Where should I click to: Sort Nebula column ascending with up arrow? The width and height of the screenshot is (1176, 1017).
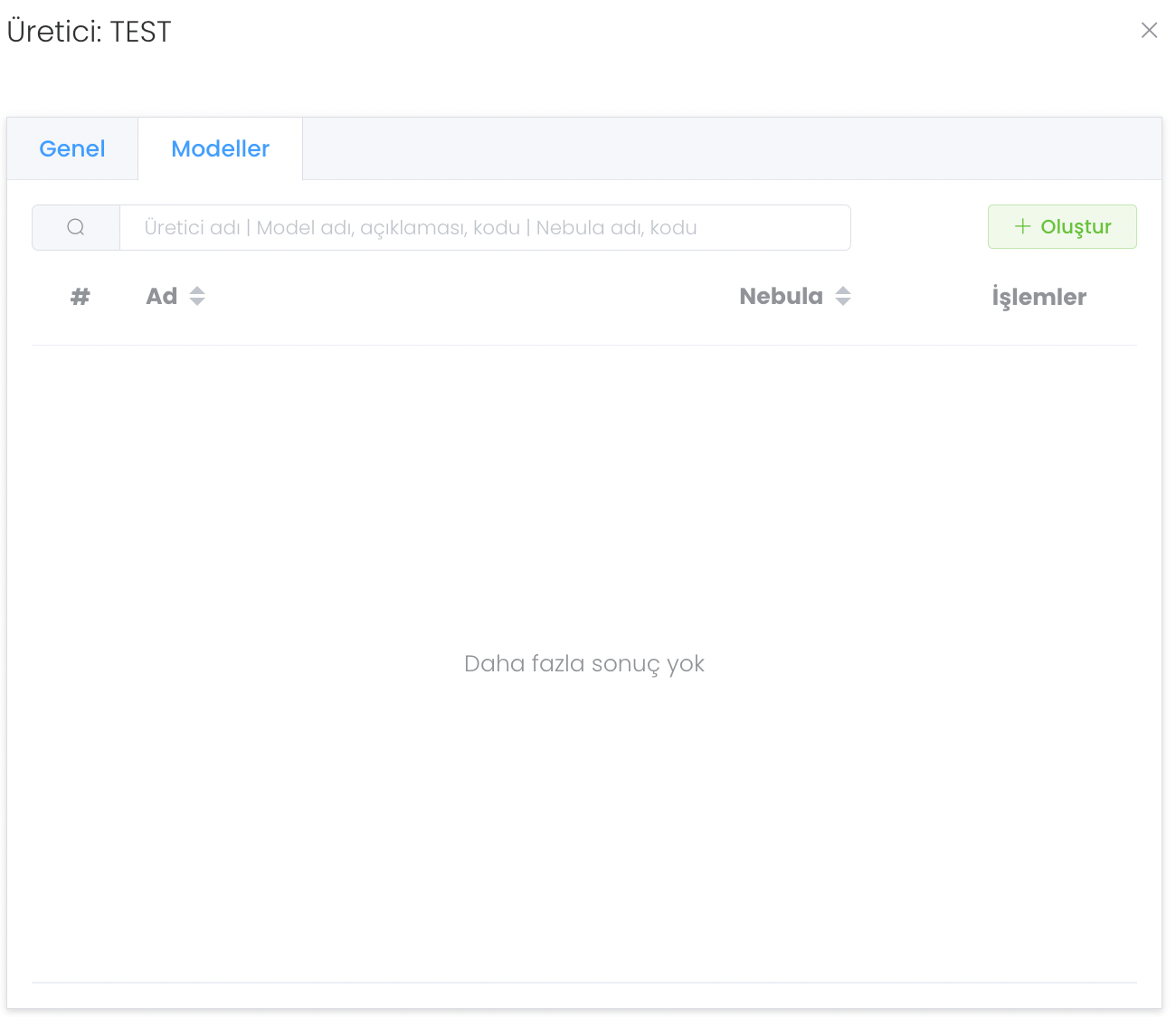click(843, 290)
